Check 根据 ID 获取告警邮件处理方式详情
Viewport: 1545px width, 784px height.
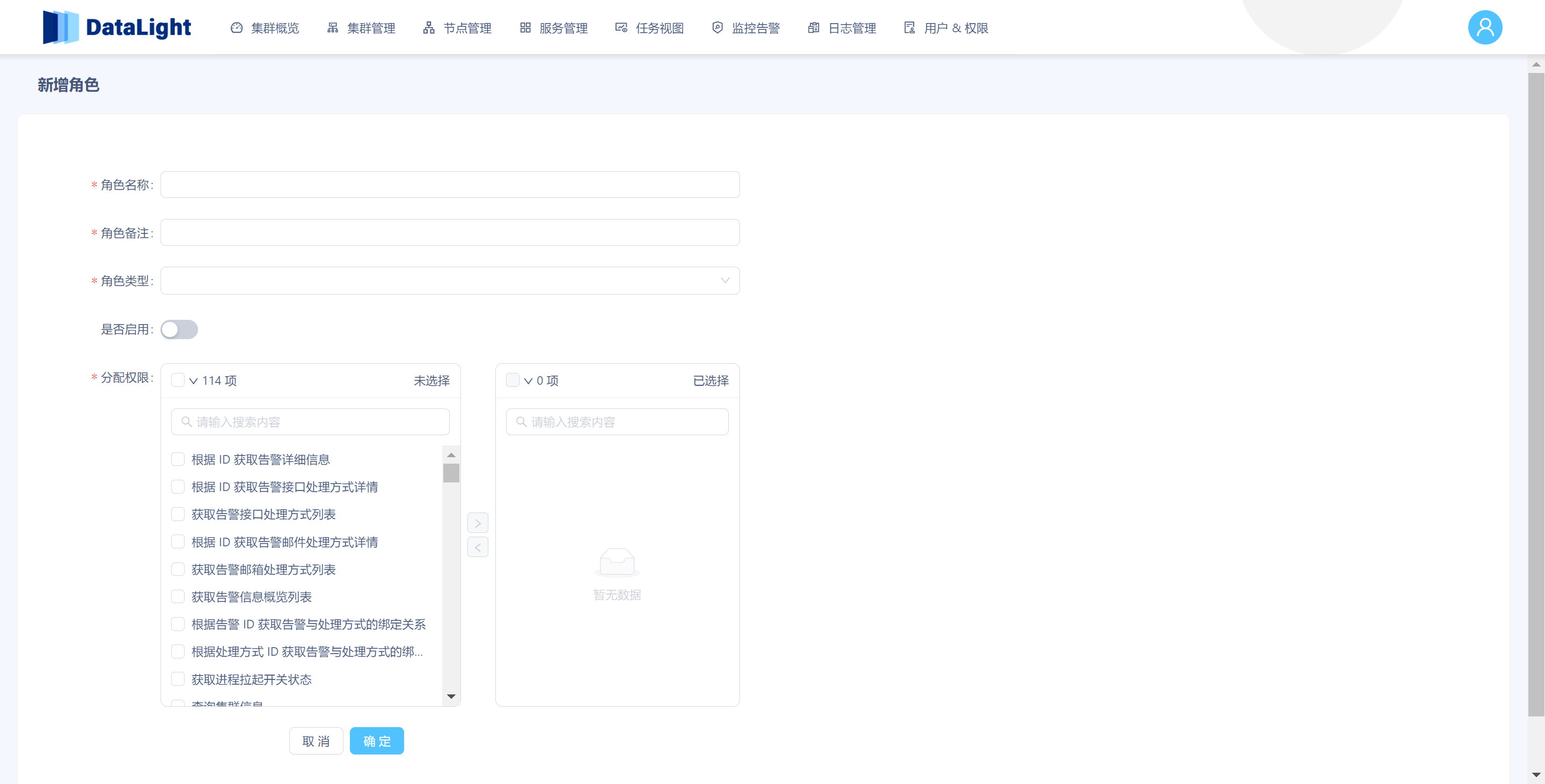tap(178, 543)
